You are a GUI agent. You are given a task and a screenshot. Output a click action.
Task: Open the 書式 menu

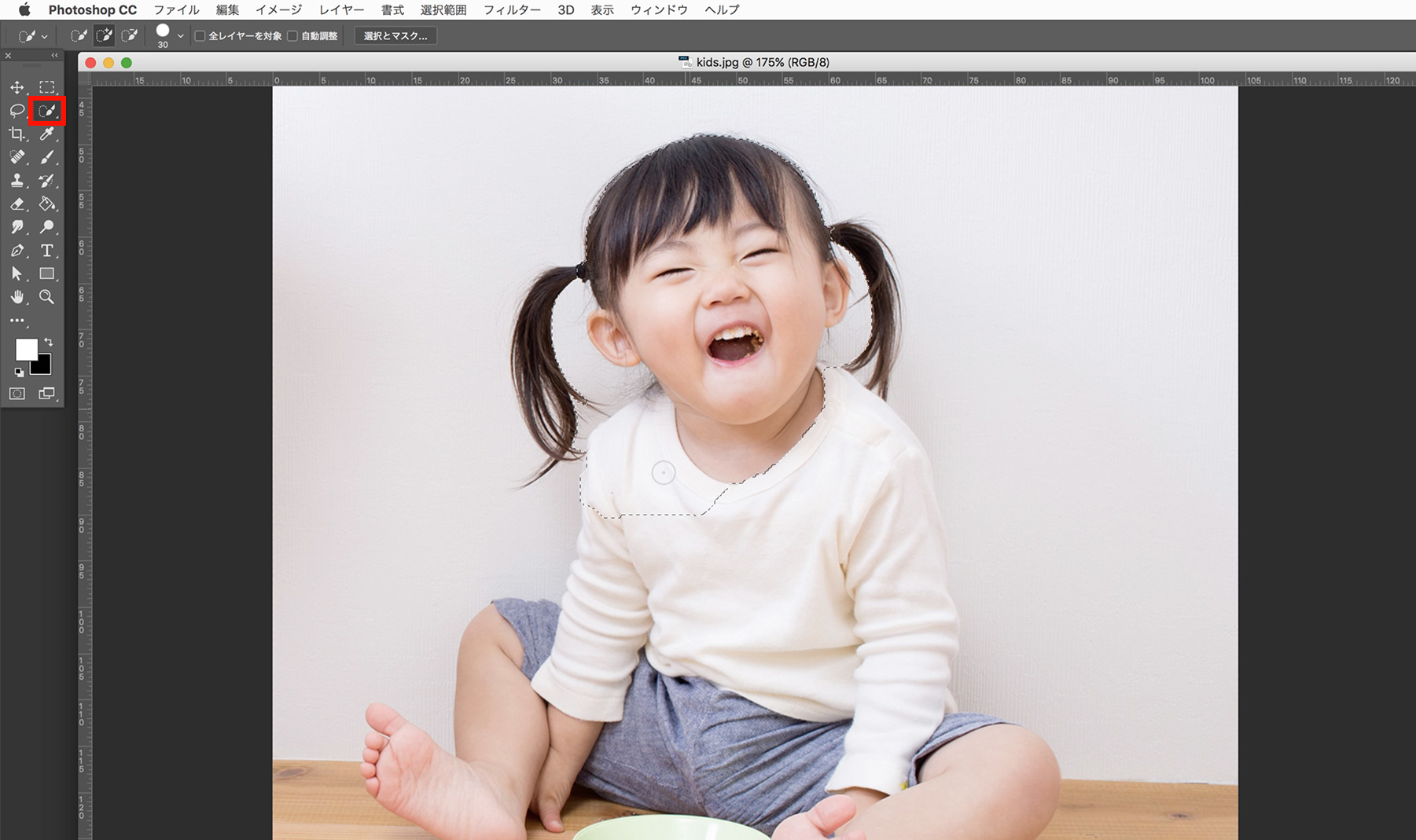click(x=392, y=10)
